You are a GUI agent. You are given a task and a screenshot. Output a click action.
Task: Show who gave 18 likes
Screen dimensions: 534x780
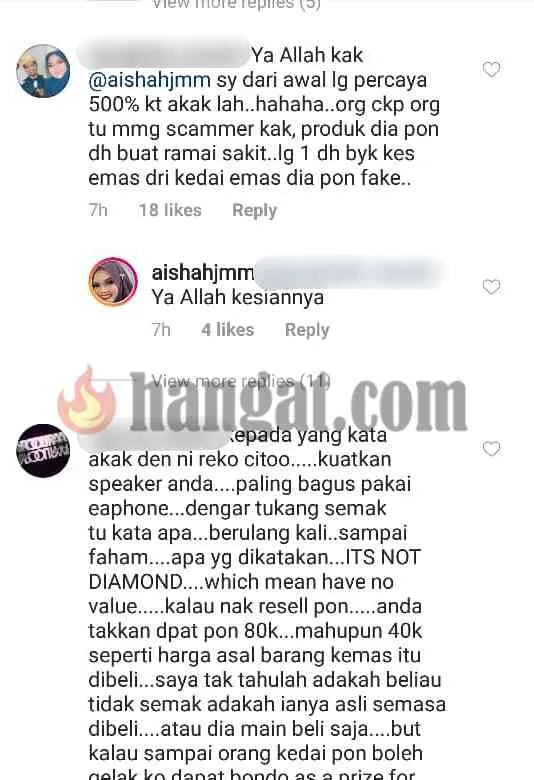click(x=170, y=210)
